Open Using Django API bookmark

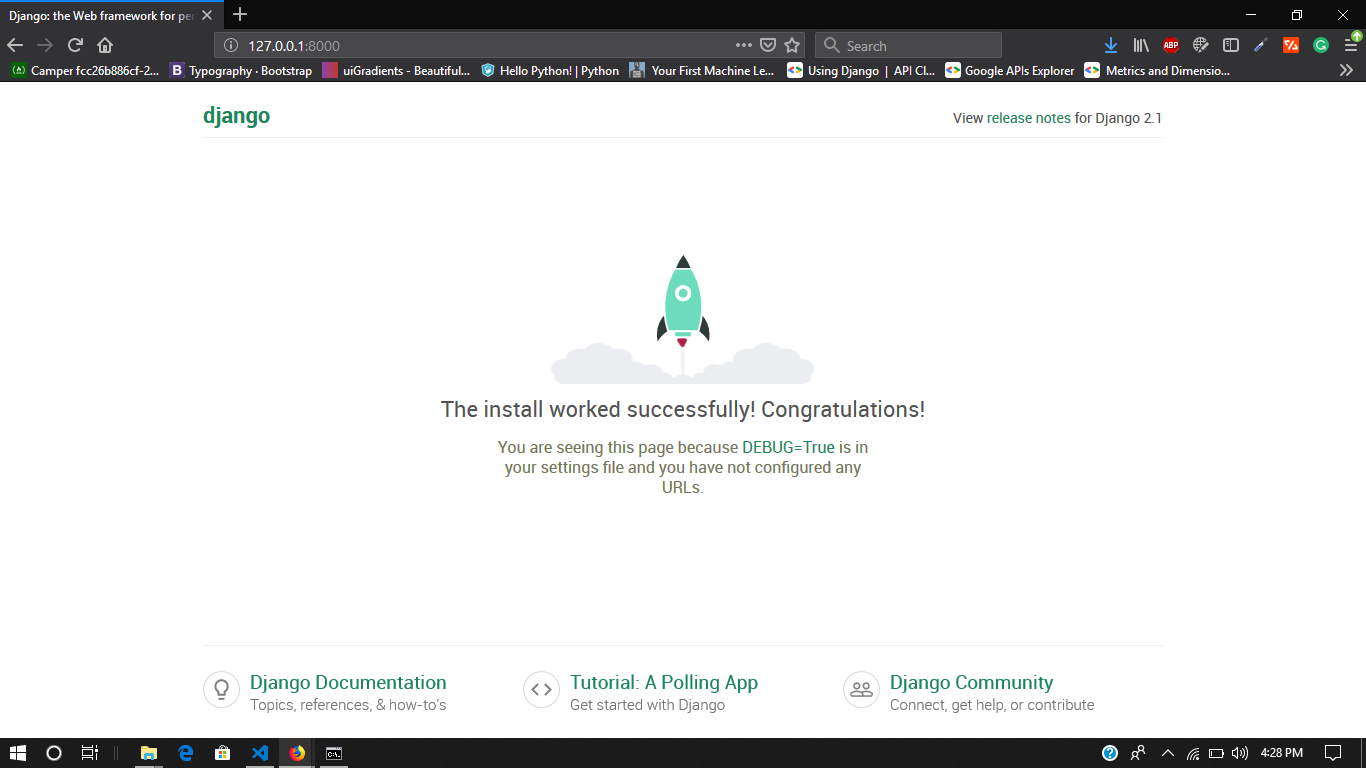tap(861, 70)
